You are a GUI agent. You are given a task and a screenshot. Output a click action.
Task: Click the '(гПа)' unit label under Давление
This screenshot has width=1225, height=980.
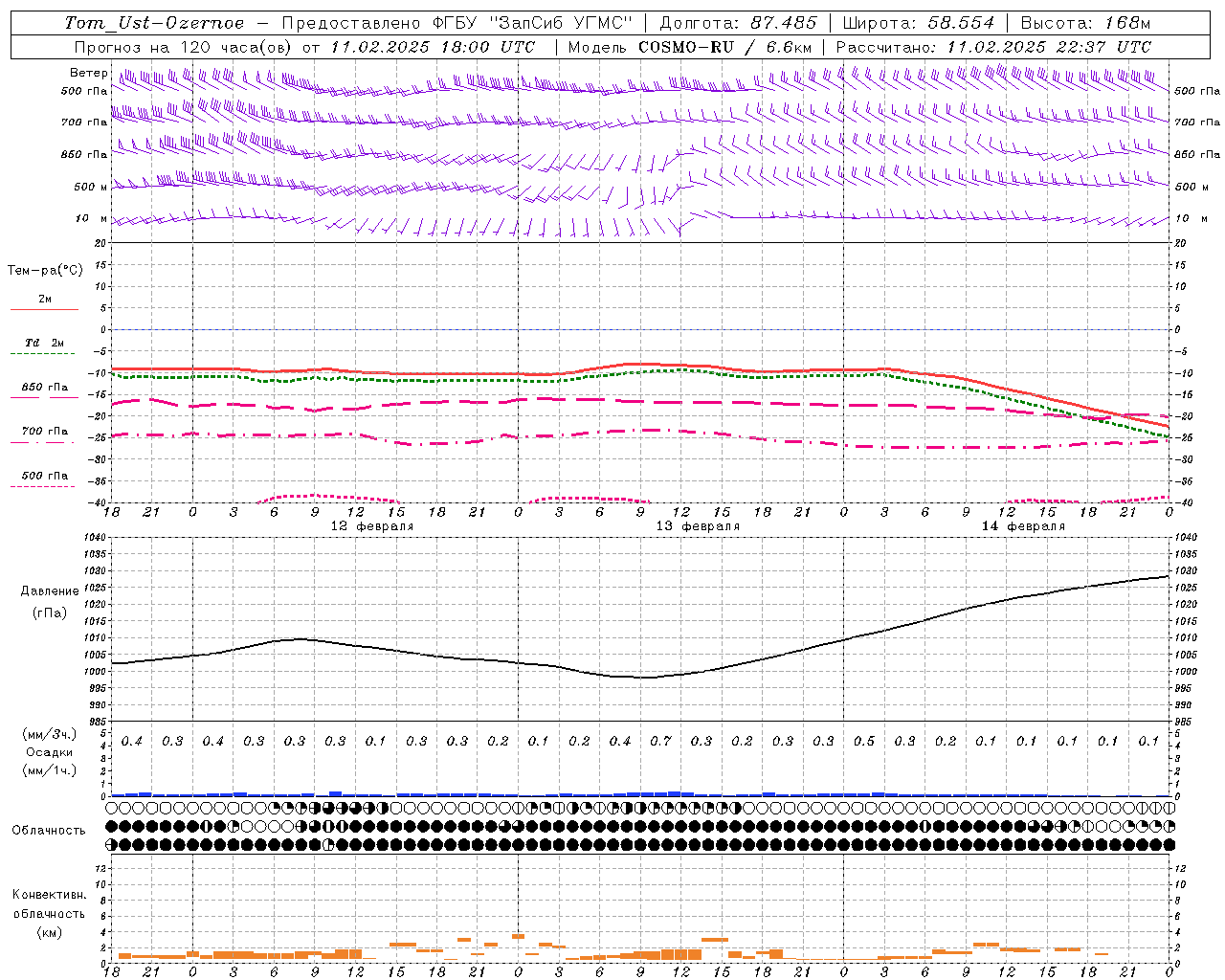click(50, 612)
